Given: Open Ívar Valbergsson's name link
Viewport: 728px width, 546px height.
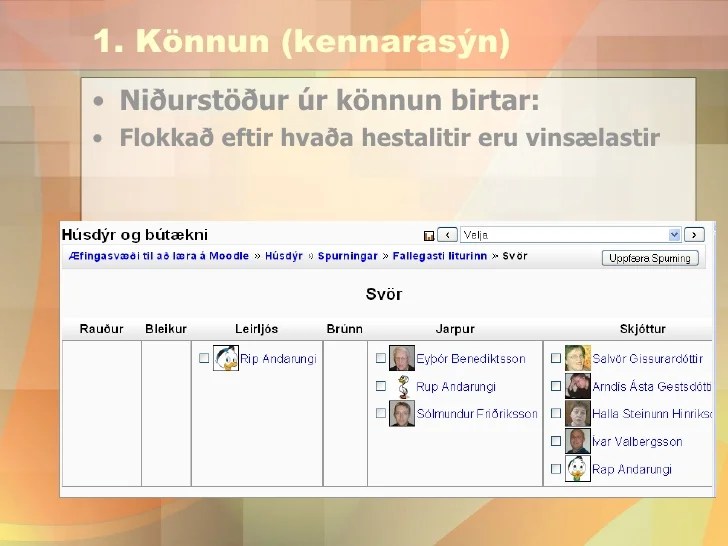Looking at the screenshot, I should pos(637,442).
